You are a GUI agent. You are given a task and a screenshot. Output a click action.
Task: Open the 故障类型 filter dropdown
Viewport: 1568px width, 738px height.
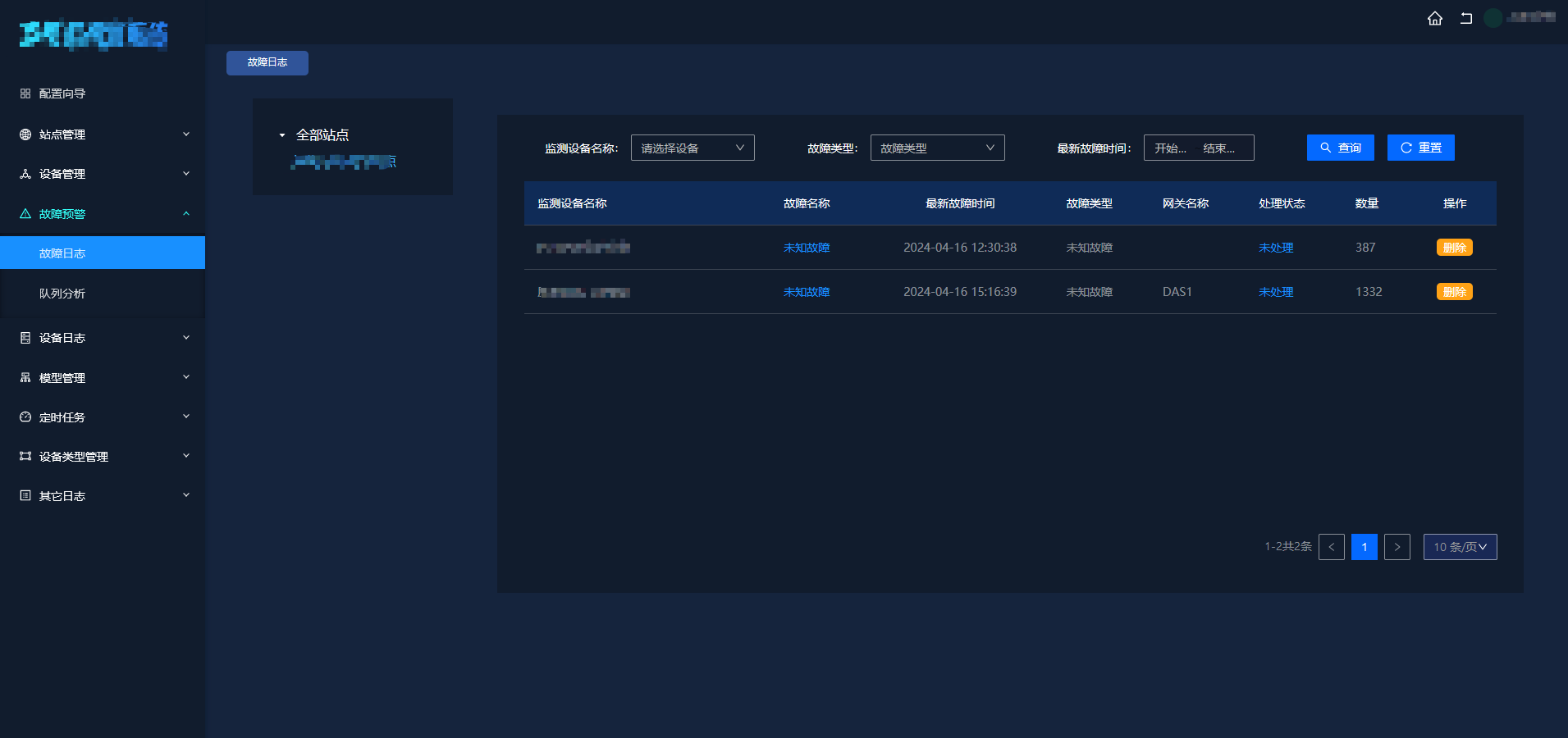937,148
